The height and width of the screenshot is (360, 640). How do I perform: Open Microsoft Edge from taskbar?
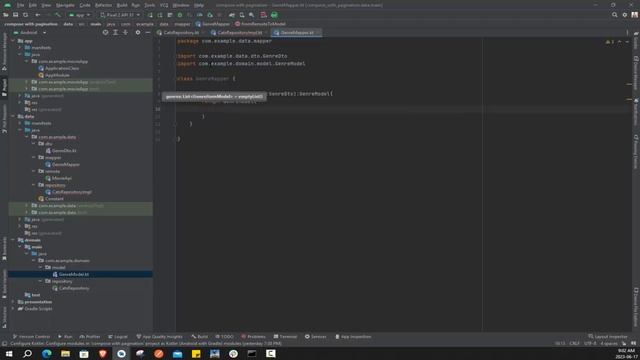[x=47, y=353]
